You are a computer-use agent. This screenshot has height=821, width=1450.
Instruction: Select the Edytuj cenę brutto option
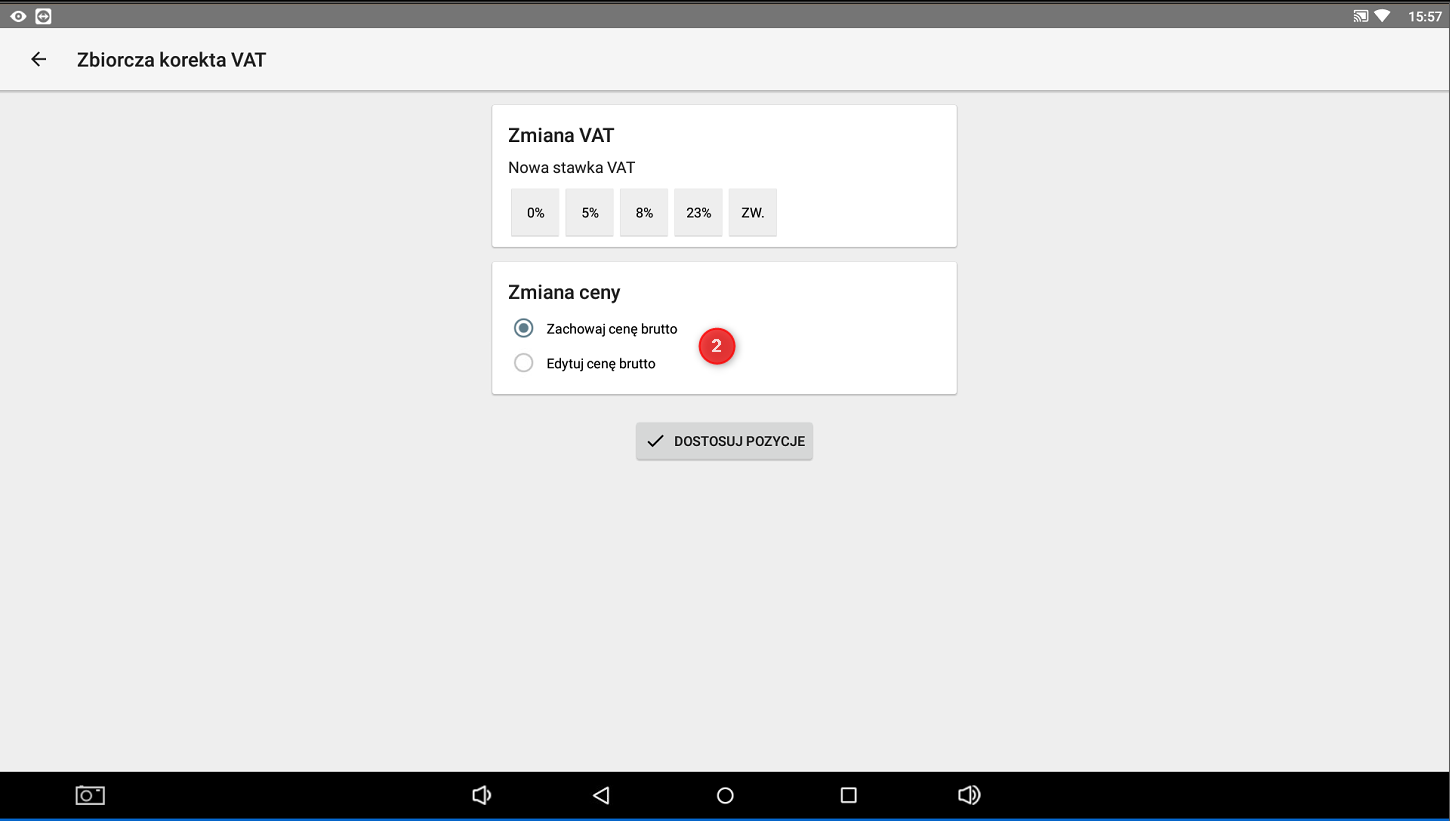click(x=523, y=363)
